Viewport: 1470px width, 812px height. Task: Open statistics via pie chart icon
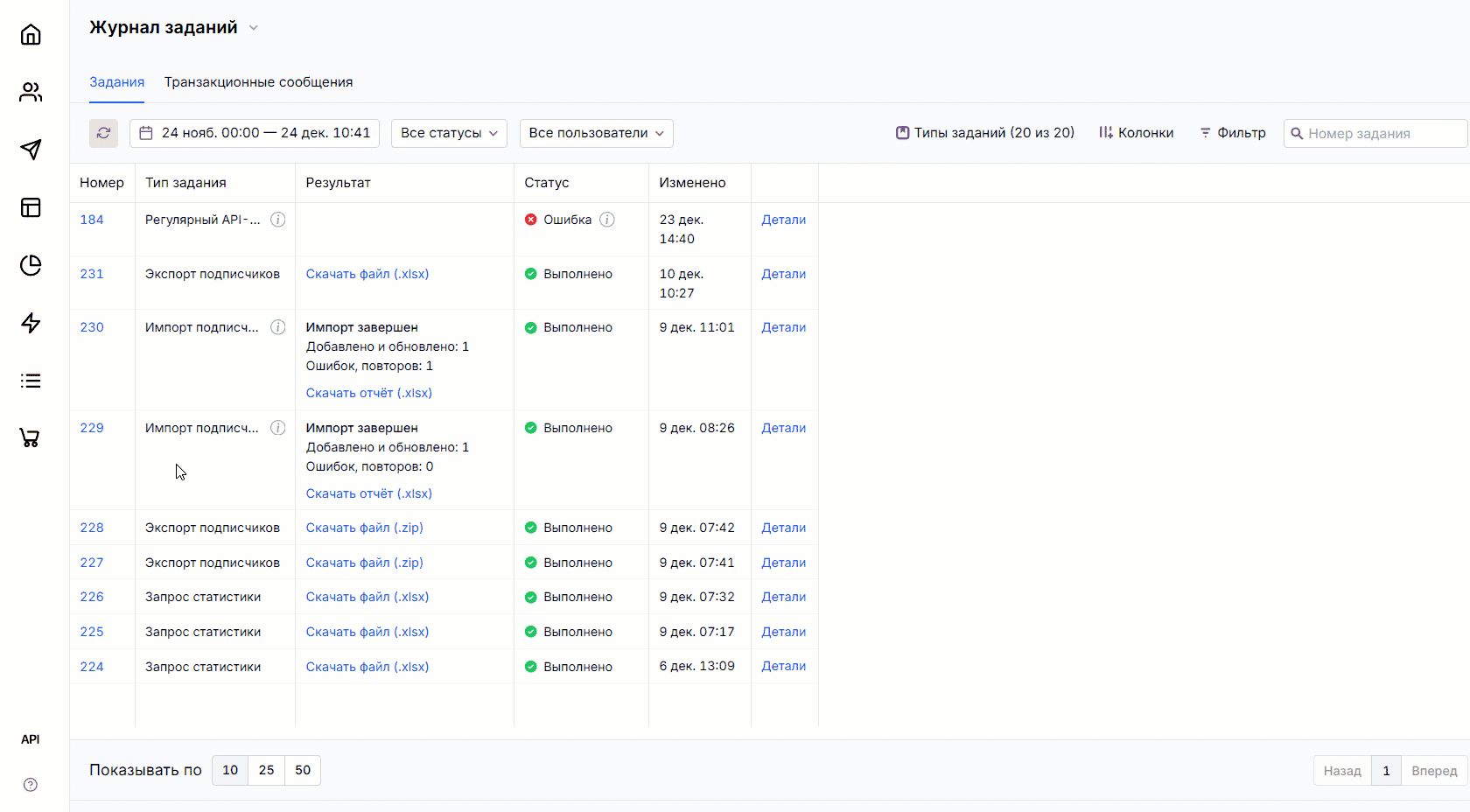[x=31, y=265]
